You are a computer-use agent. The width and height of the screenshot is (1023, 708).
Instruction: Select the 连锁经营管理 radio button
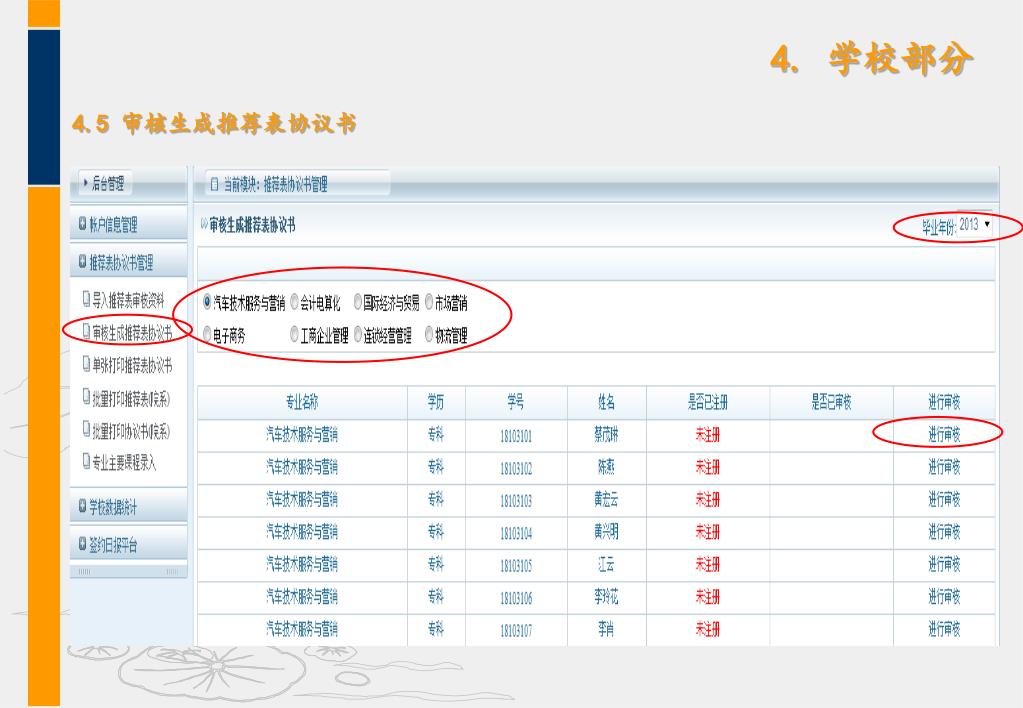(358, 335)
